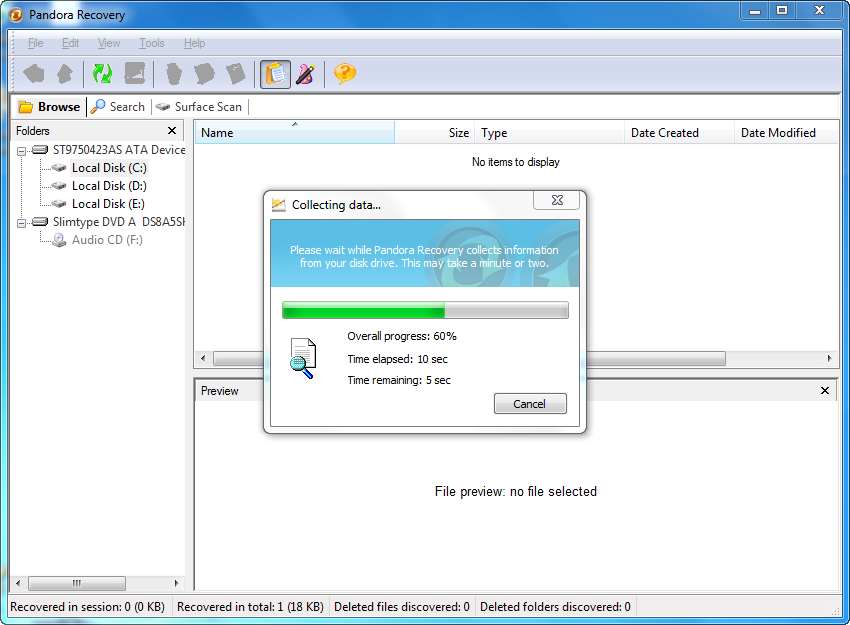Sort by the Date Modified column
Image resolution: width=850 pixels, height=625 pixels.
[x=786, y=133]
